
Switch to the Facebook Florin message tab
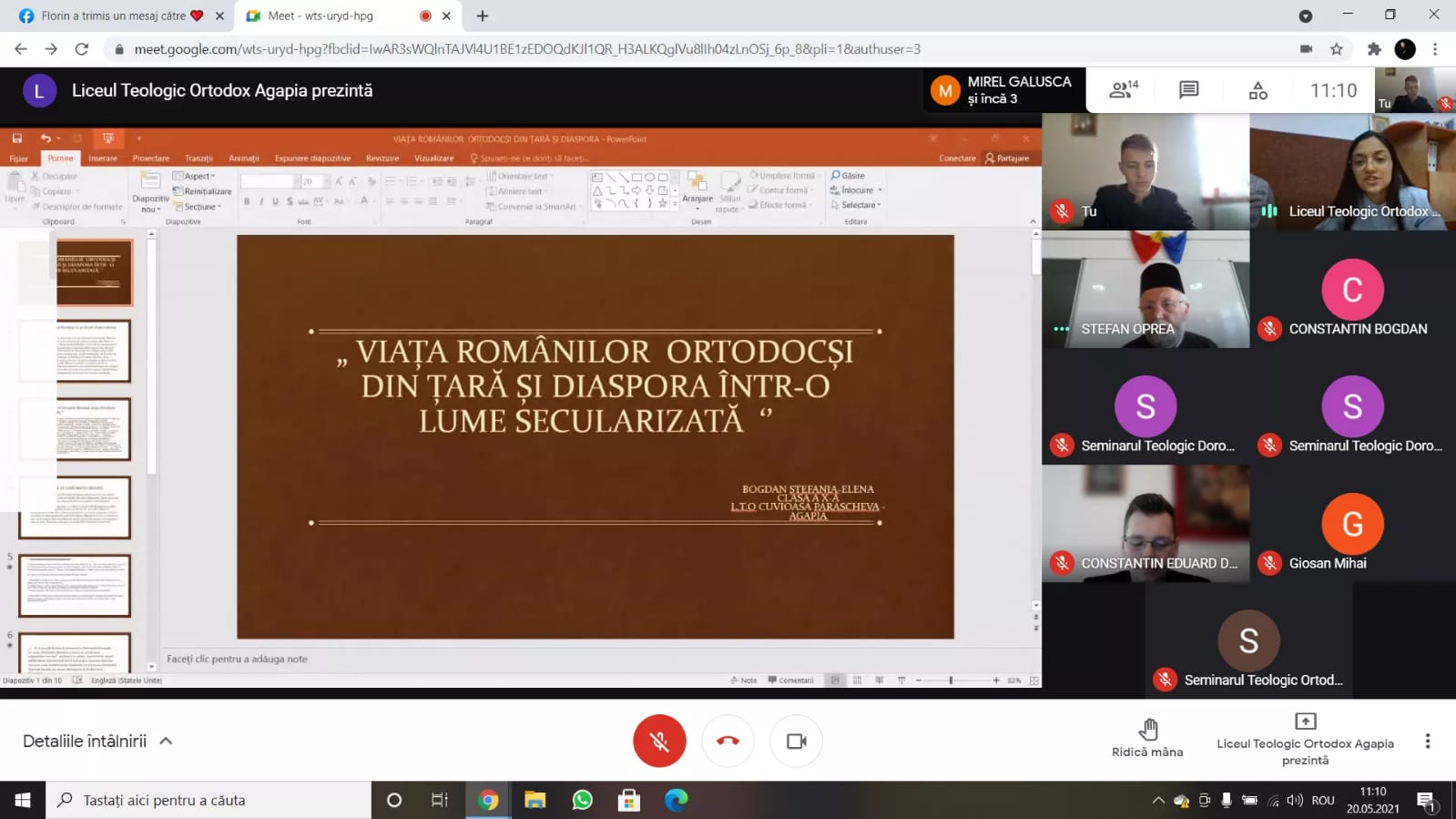pos(114,15)
